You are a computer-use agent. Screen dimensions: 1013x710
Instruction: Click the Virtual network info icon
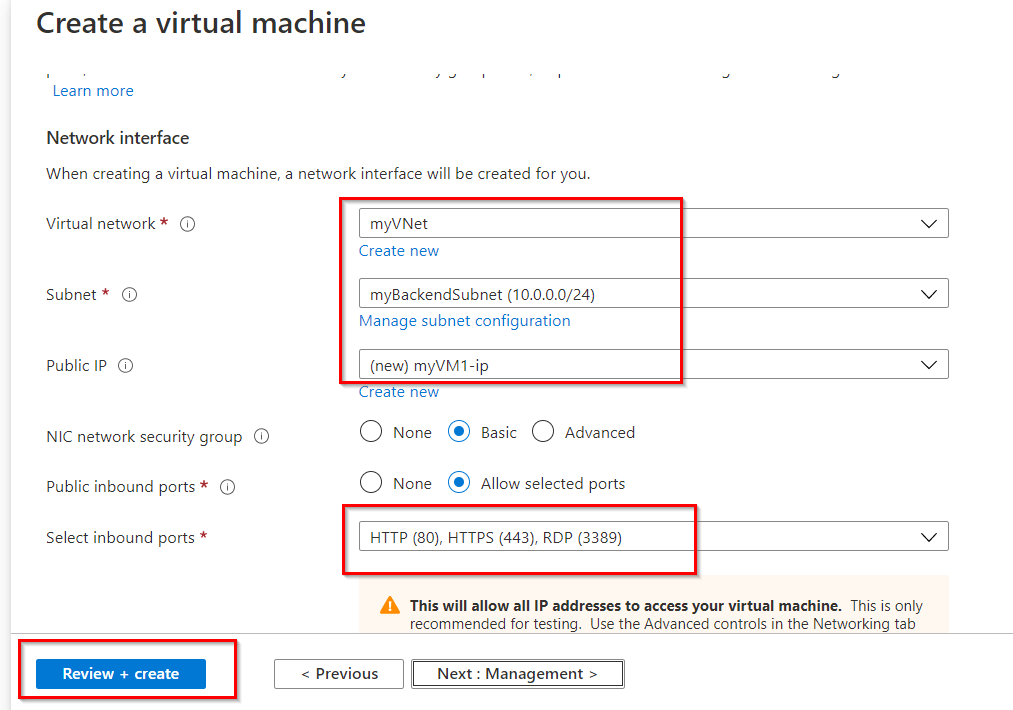[x=187, y=224]
